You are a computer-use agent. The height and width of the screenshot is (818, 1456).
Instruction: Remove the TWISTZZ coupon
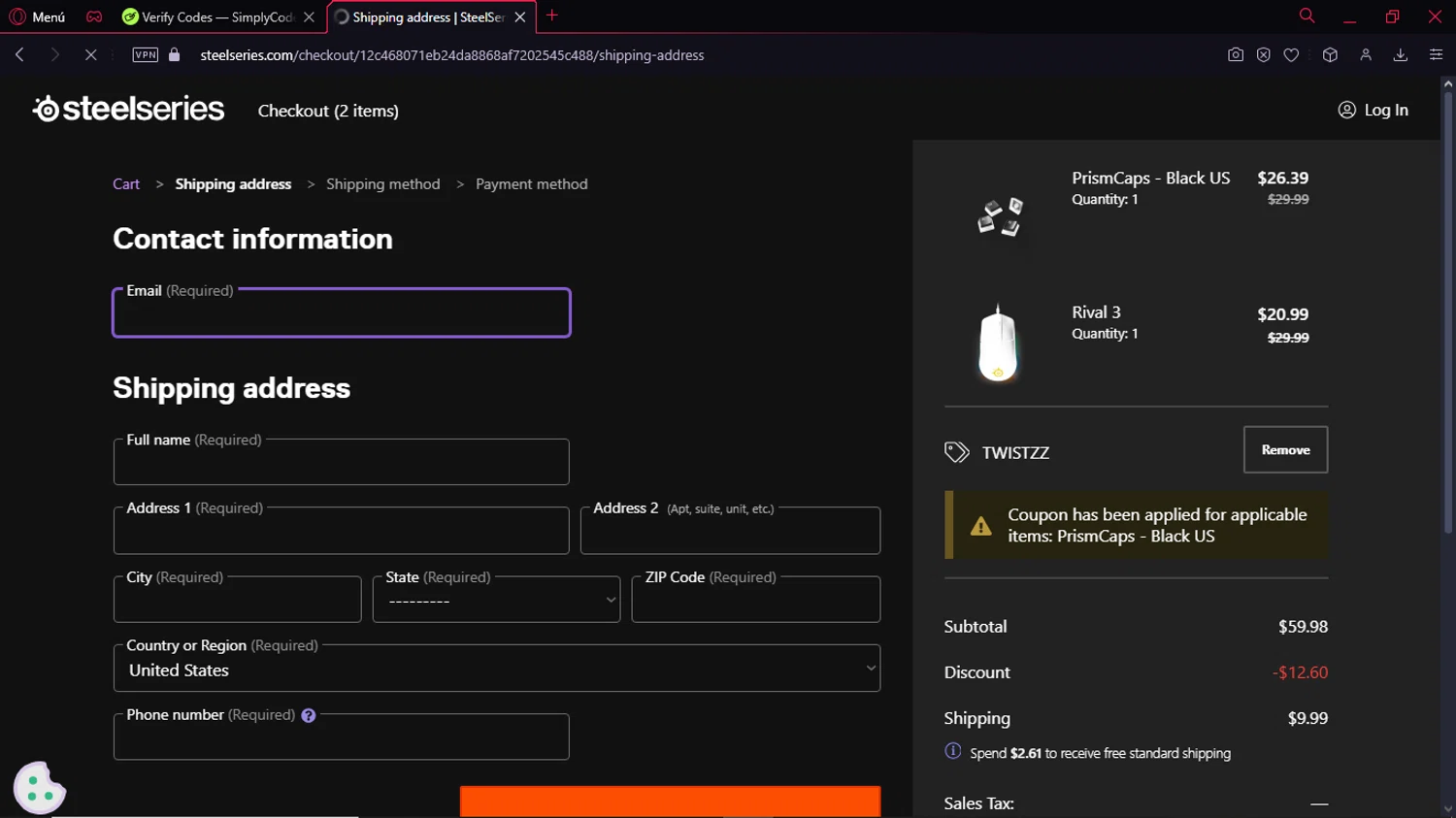coord(1285,450)
